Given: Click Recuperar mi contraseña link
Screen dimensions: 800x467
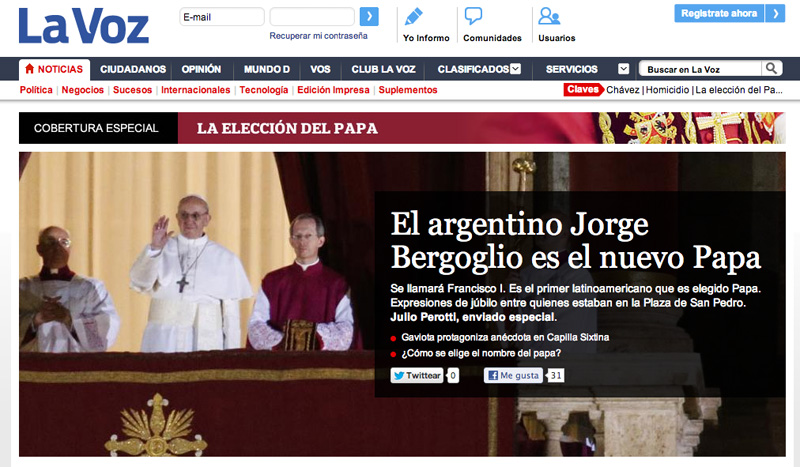Looking at the screenshot, I should coord(318,36).
